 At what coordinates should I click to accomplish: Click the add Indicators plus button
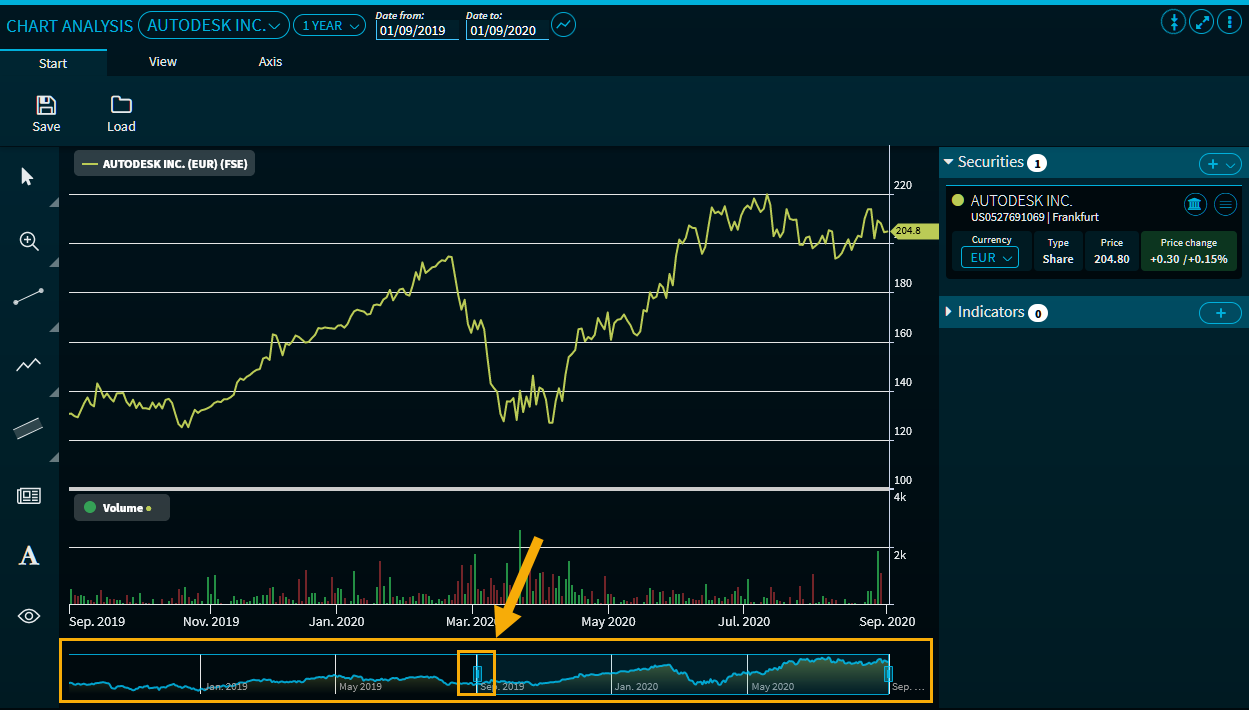pyautogui.click(x=1219, y=313)
